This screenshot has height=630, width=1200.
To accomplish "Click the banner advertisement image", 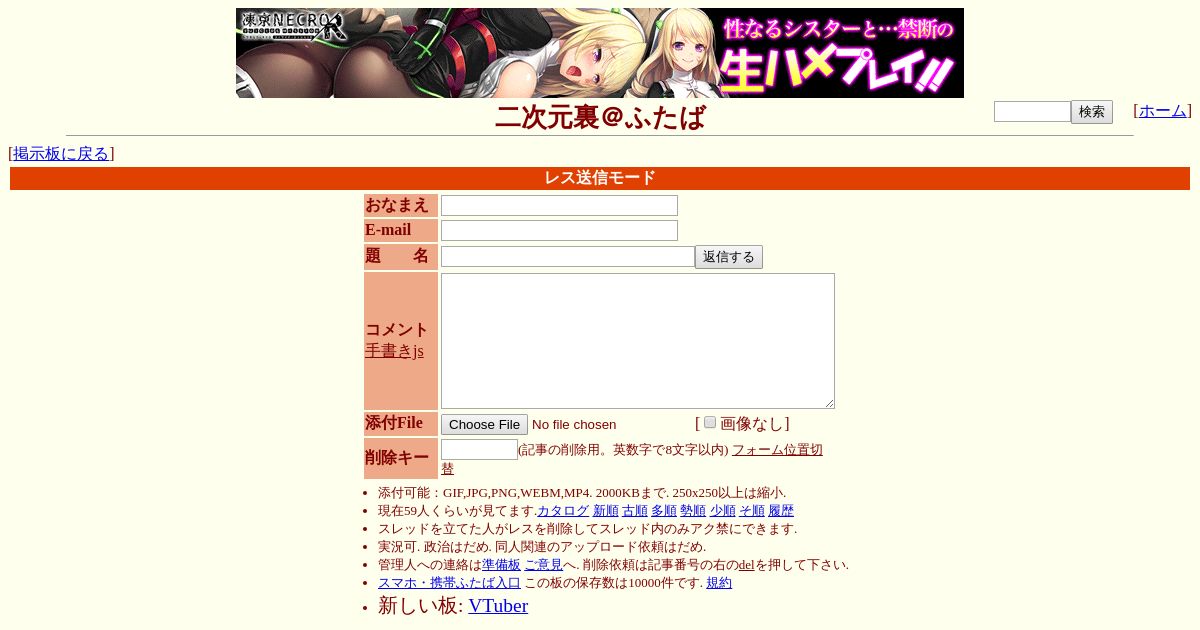I will click(600, 53).
